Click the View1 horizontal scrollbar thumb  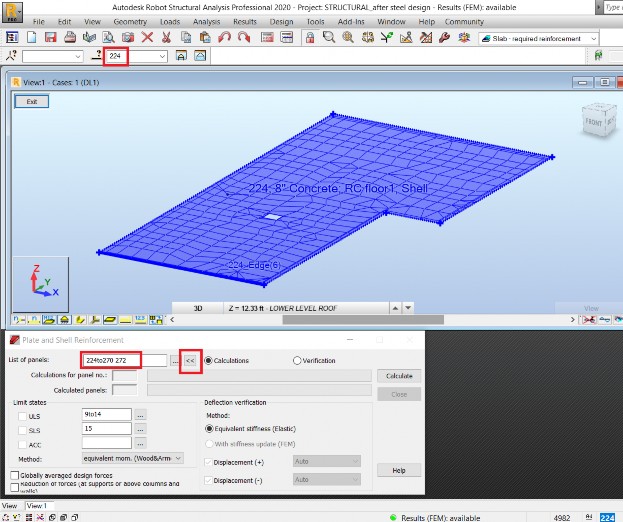[363, 319]
